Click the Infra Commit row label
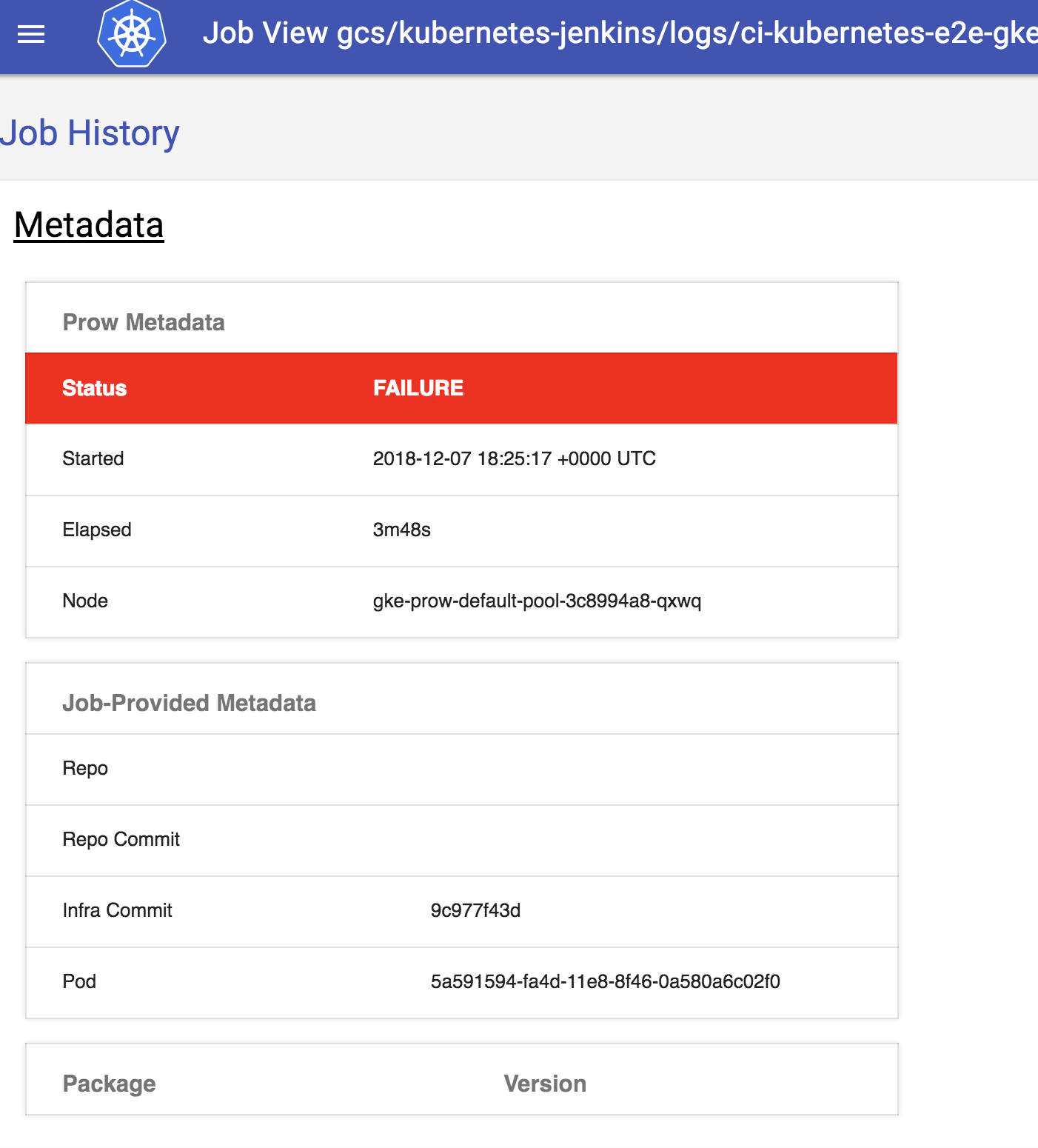1038x1148 pixels. pyautogui.click(x=118, y=910)
